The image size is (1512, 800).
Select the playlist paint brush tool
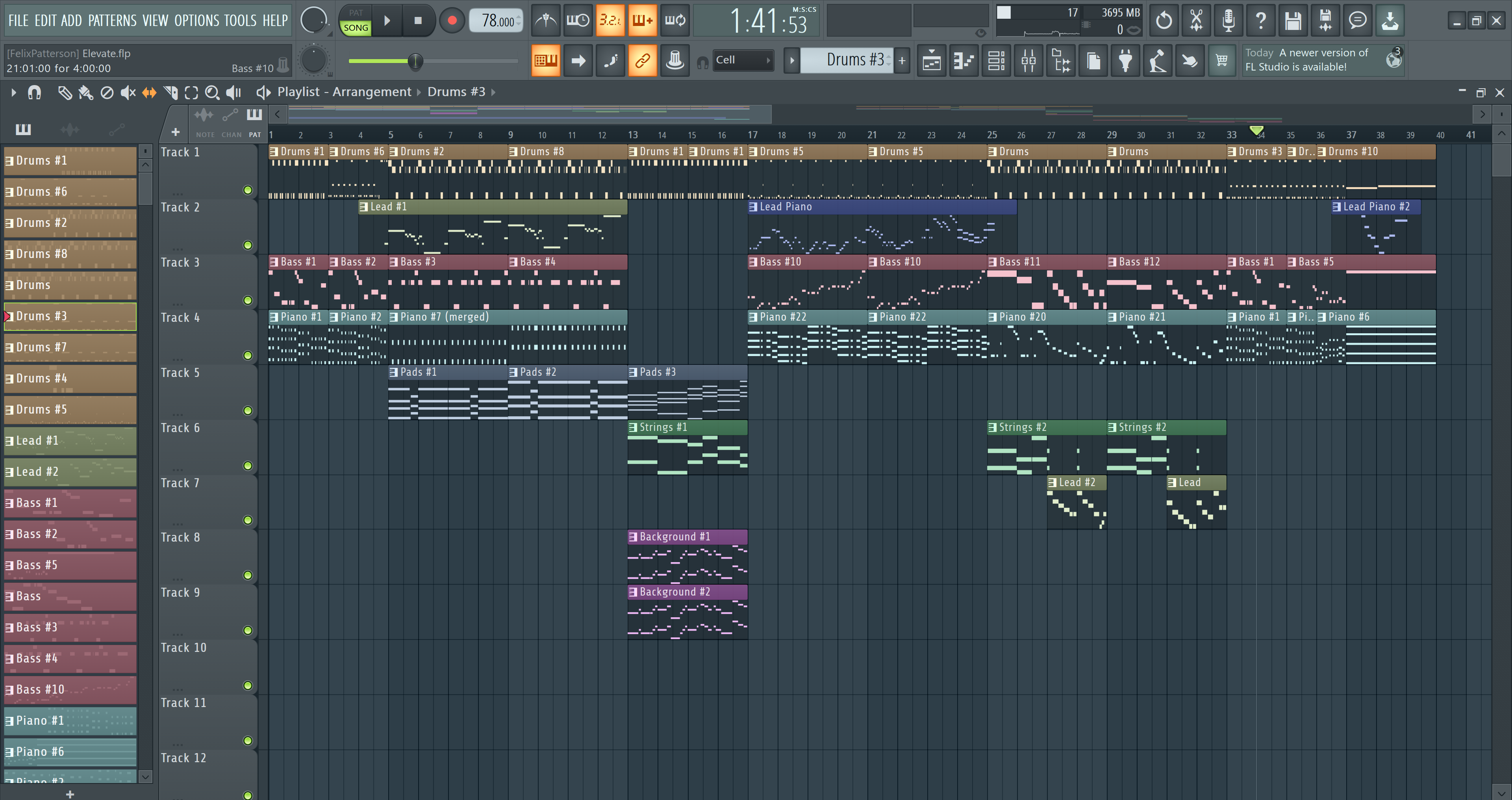tap(86, 92)
